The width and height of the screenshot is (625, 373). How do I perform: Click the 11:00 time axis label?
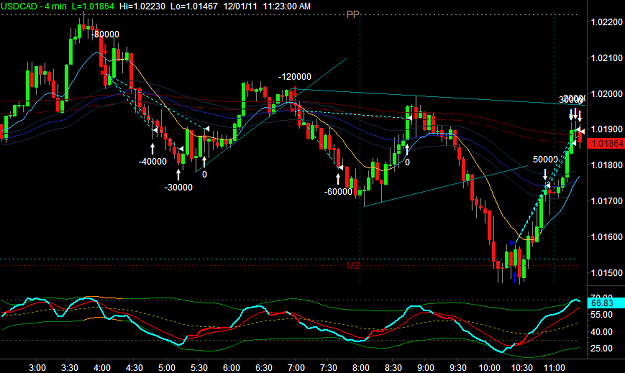pyautogui.click(x=554, y=367)
